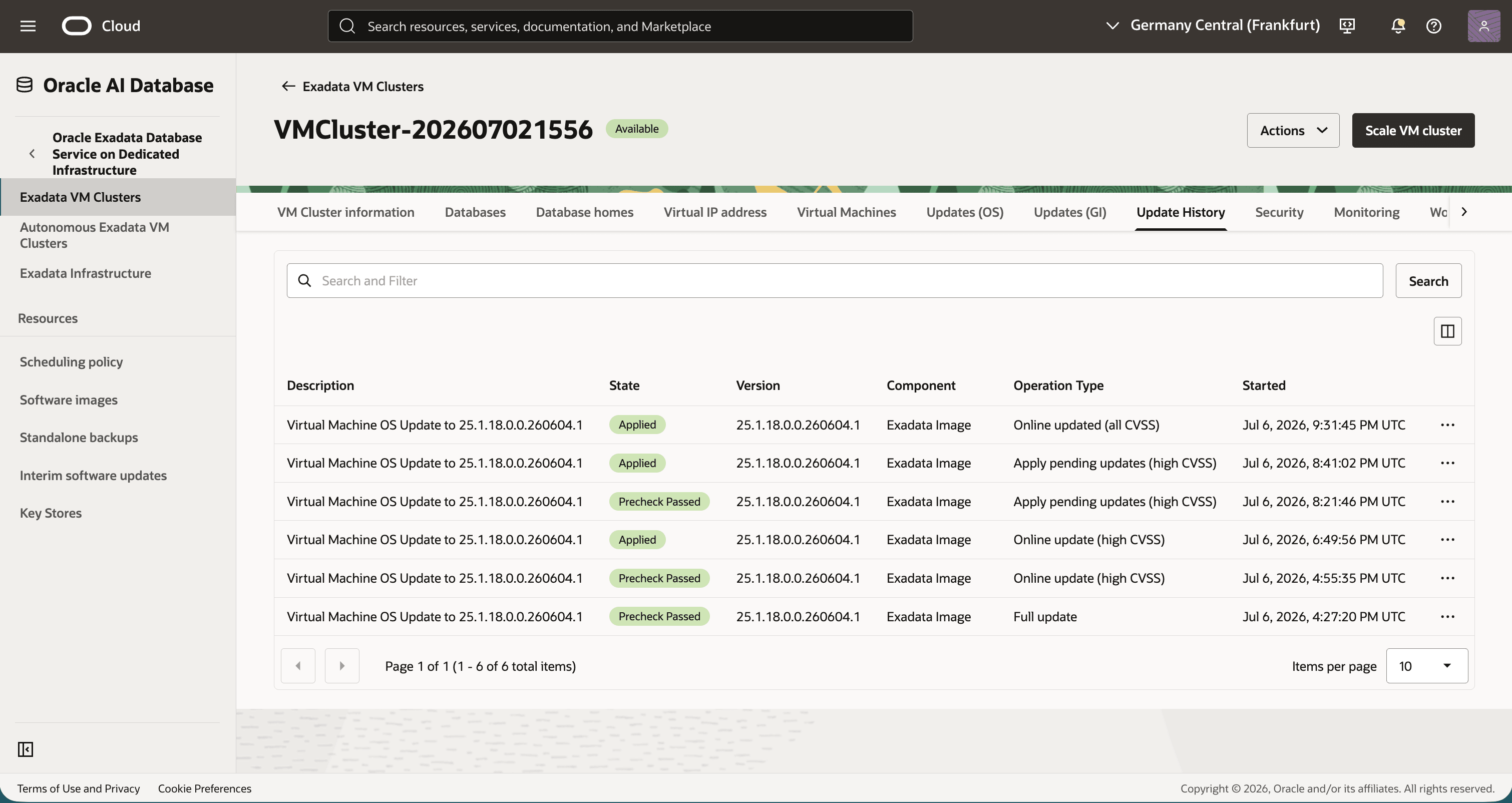Switch to Updates (OS) tab
1512x803 pixels.
(964, 212)
